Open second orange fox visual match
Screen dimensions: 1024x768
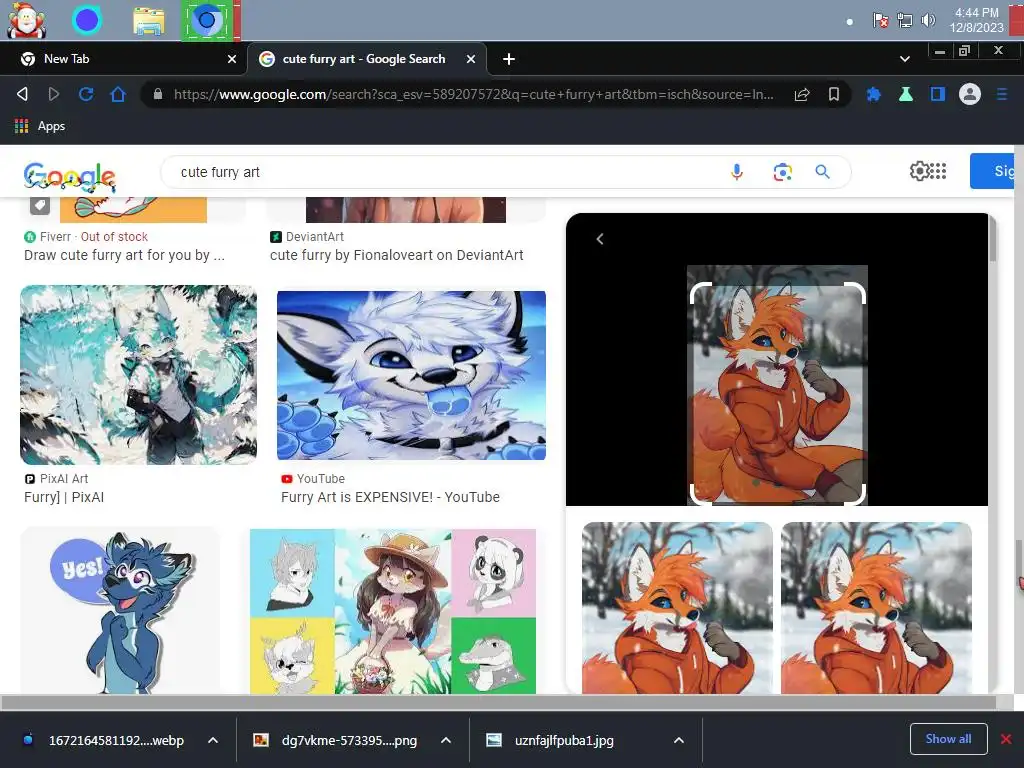(876, 608)
